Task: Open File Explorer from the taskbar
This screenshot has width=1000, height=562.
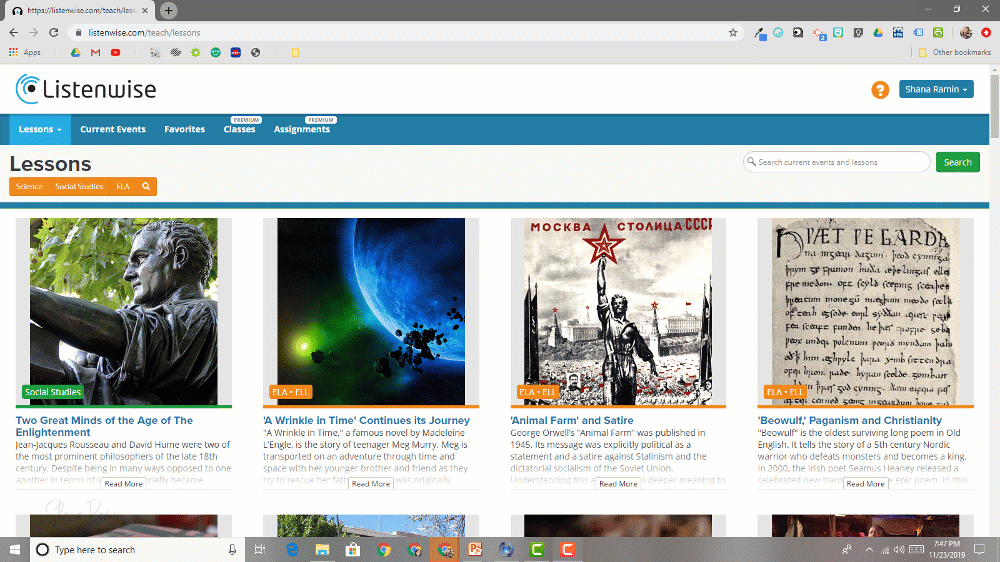Action: point(322,549)
